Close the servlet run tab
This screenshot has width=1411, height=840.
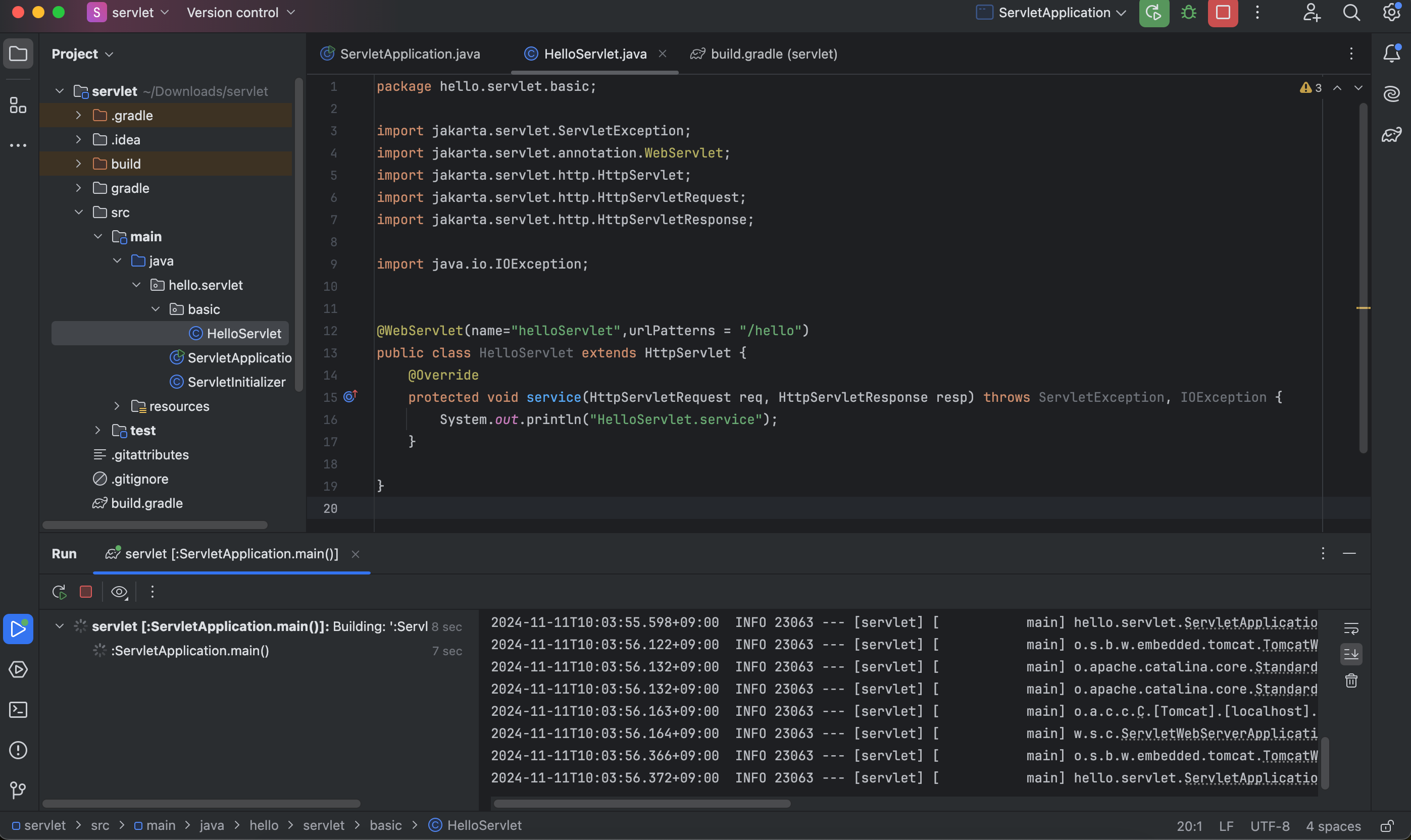tap(356, 554)
